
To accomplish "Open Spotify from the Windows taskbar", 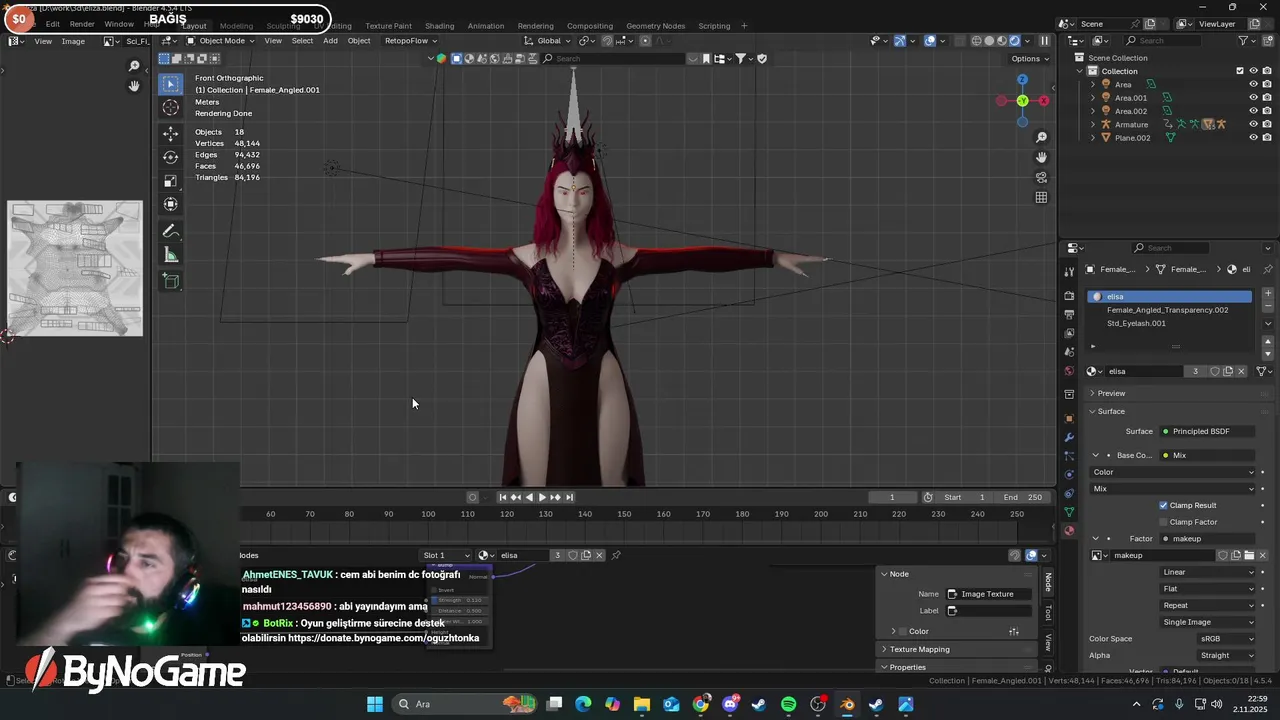I will pyautogui.click(x=788, y=704).
